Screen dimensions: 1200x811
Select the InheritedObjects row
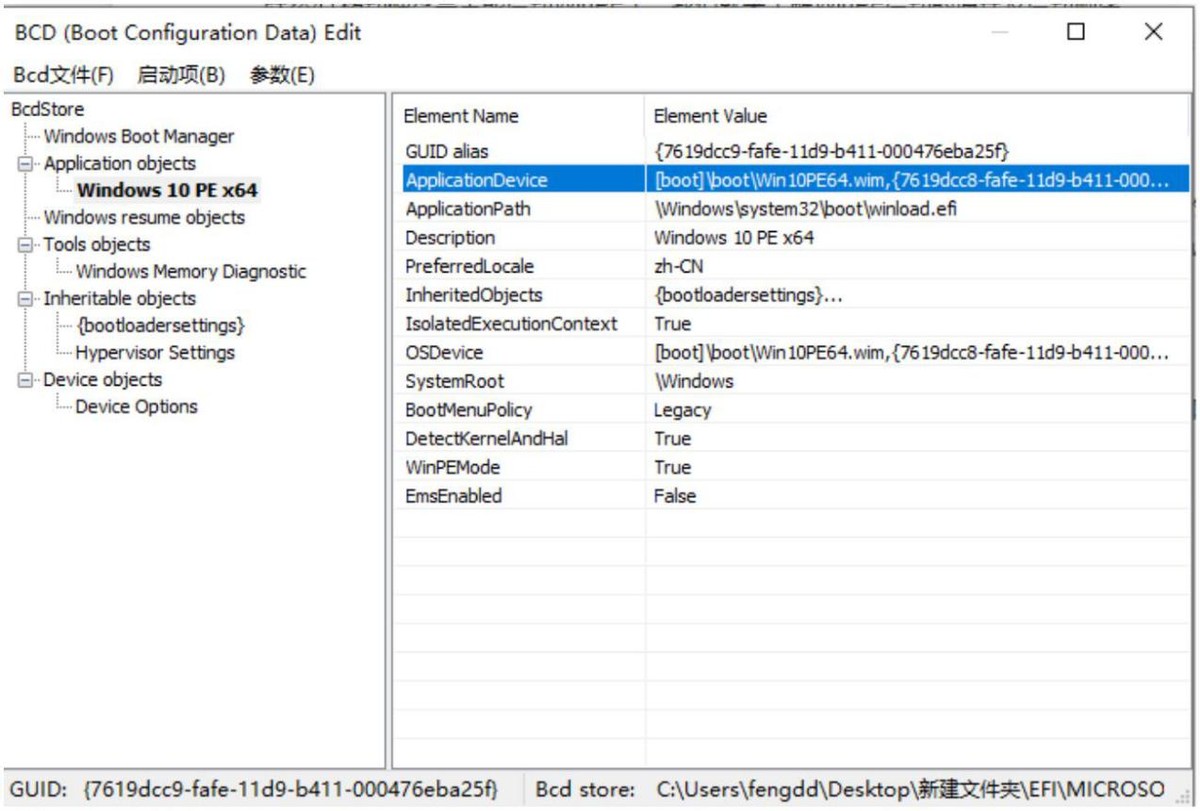(791, 295)
